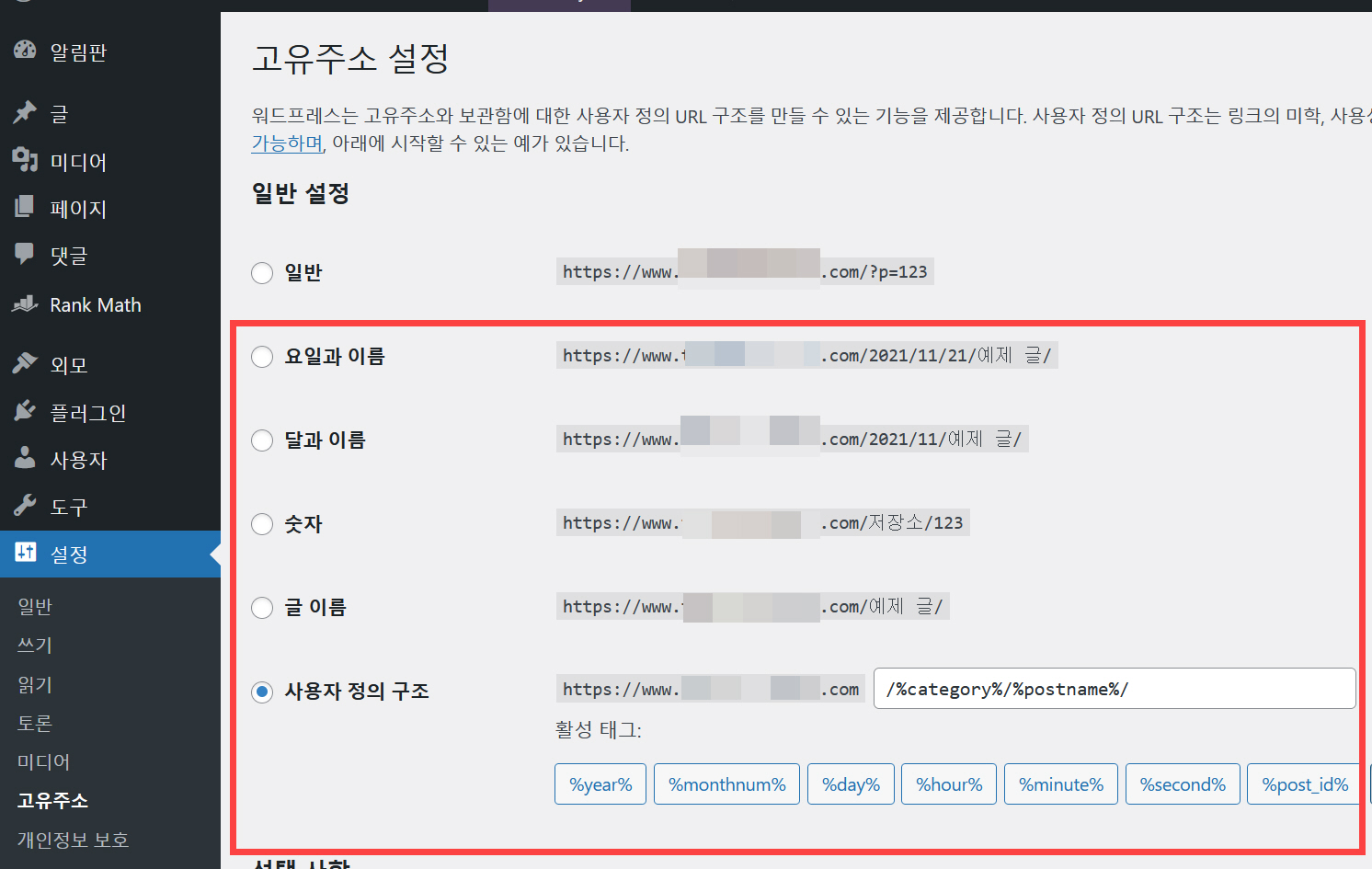The image size is (1372, 869).
Task: Insert the %post_id% structure tag
Action: point(1303,783)
